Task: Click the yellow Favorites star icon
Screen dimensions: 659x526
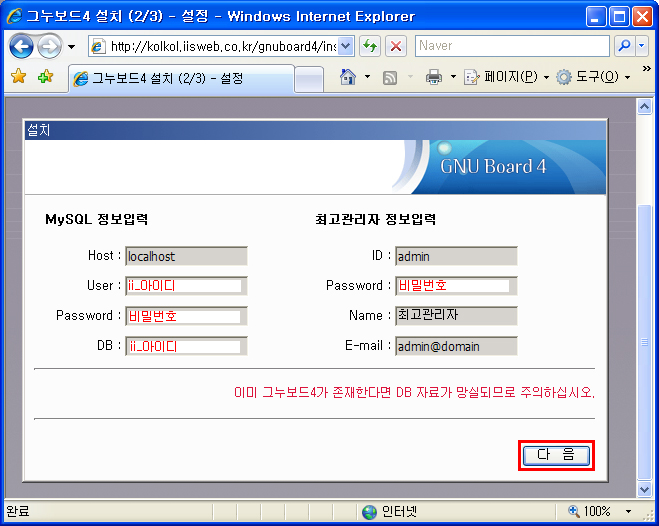Action: (x=18, y=77)
